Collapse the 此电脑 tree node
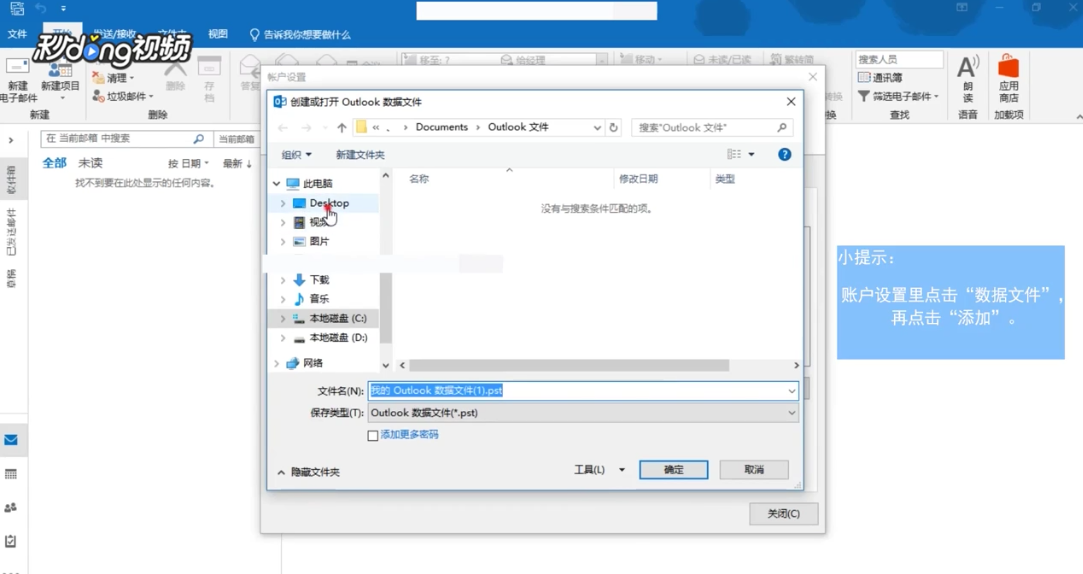The width and height of the screenshot is (1083, 574). pyautogui.click(x=276, y=184)
